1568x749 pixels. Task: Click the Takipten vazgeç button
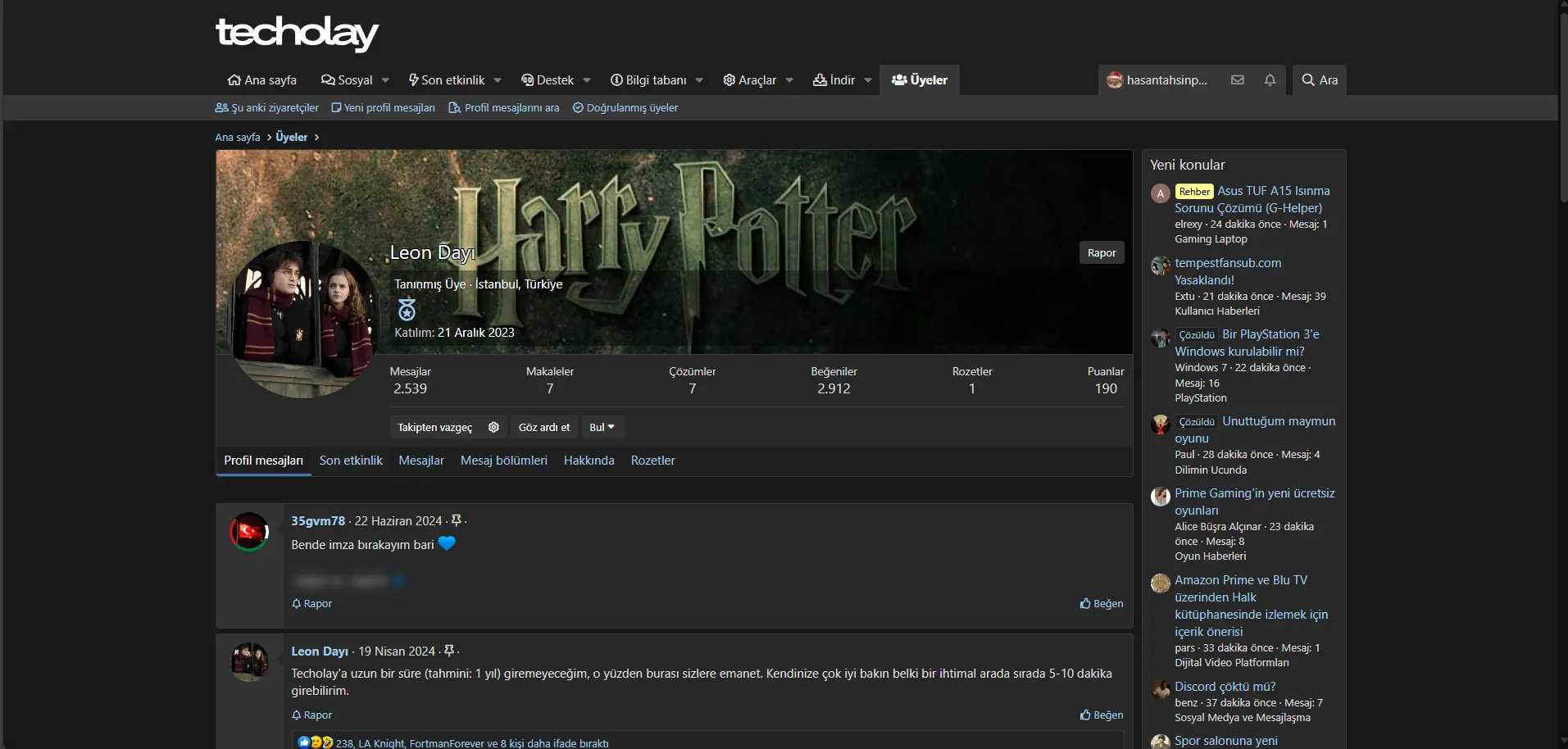pos(435,427)
